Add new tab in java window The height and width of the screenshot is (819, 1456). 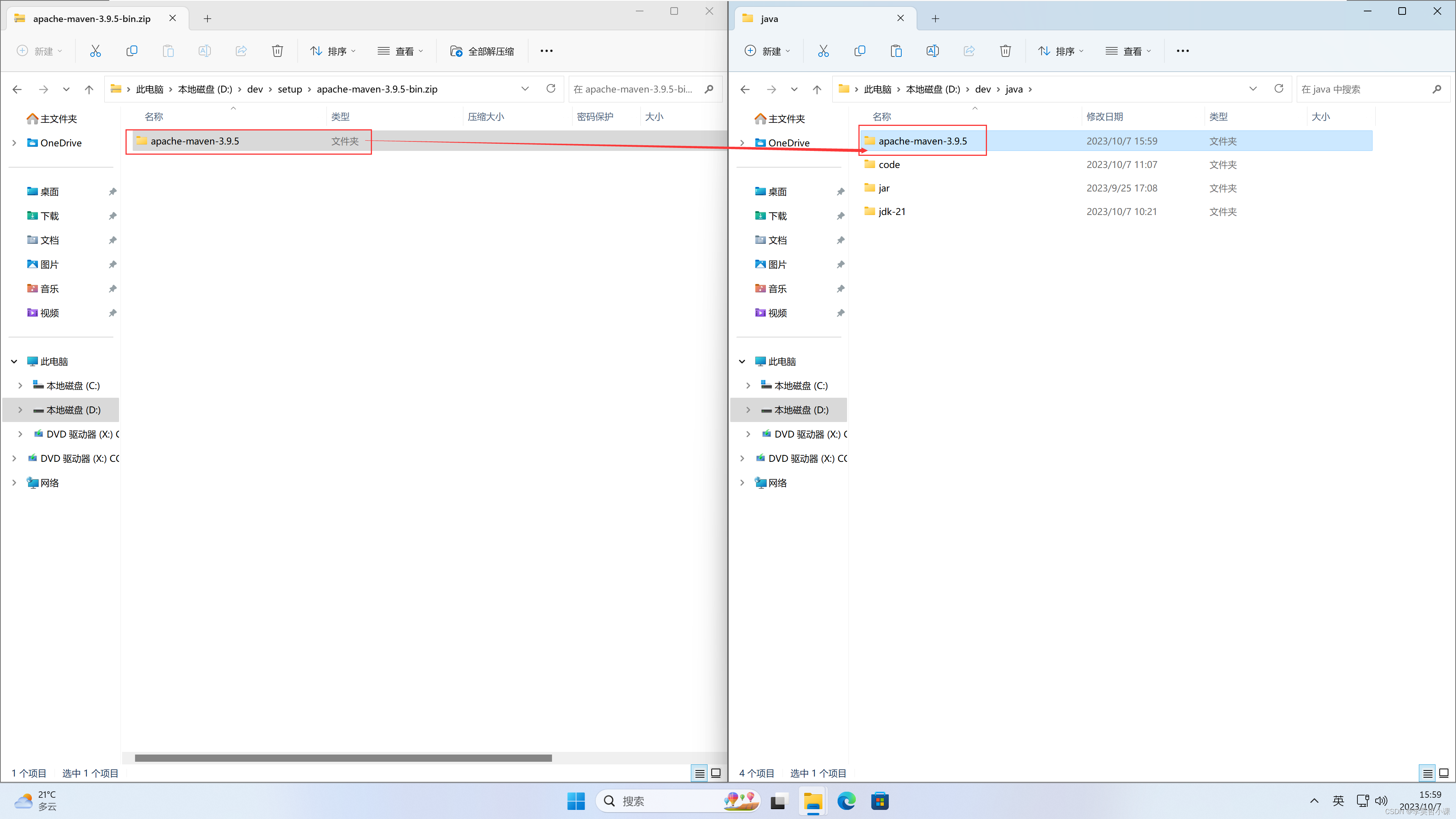click(x=935, y=19)
